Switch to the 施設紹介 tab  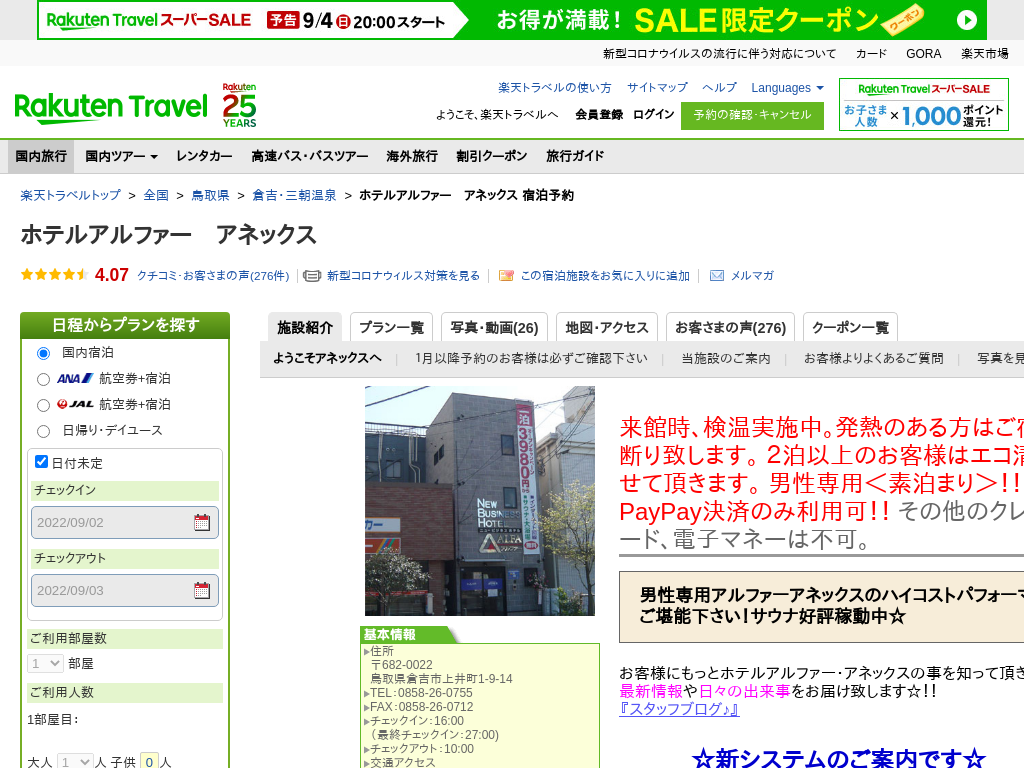tap(305, 327)
